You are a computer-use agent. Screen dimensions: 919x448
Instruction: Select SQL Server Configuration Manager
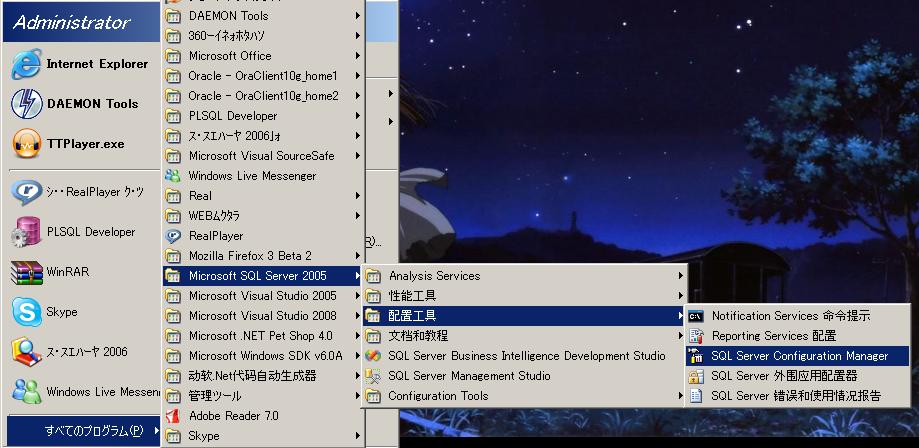click(799, 356)
